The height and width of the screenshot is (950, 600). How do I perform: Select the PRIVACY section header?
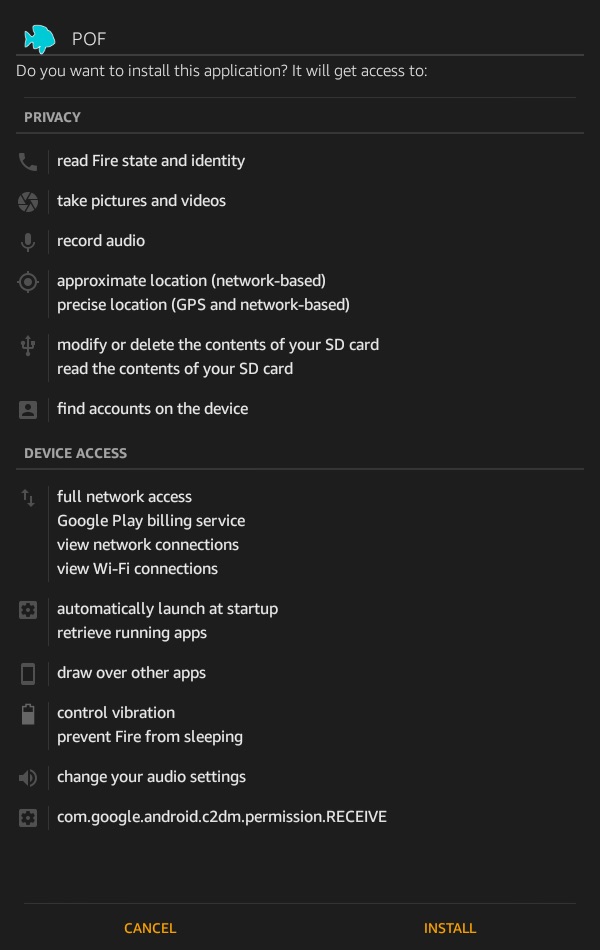click(x=52, y=117)
